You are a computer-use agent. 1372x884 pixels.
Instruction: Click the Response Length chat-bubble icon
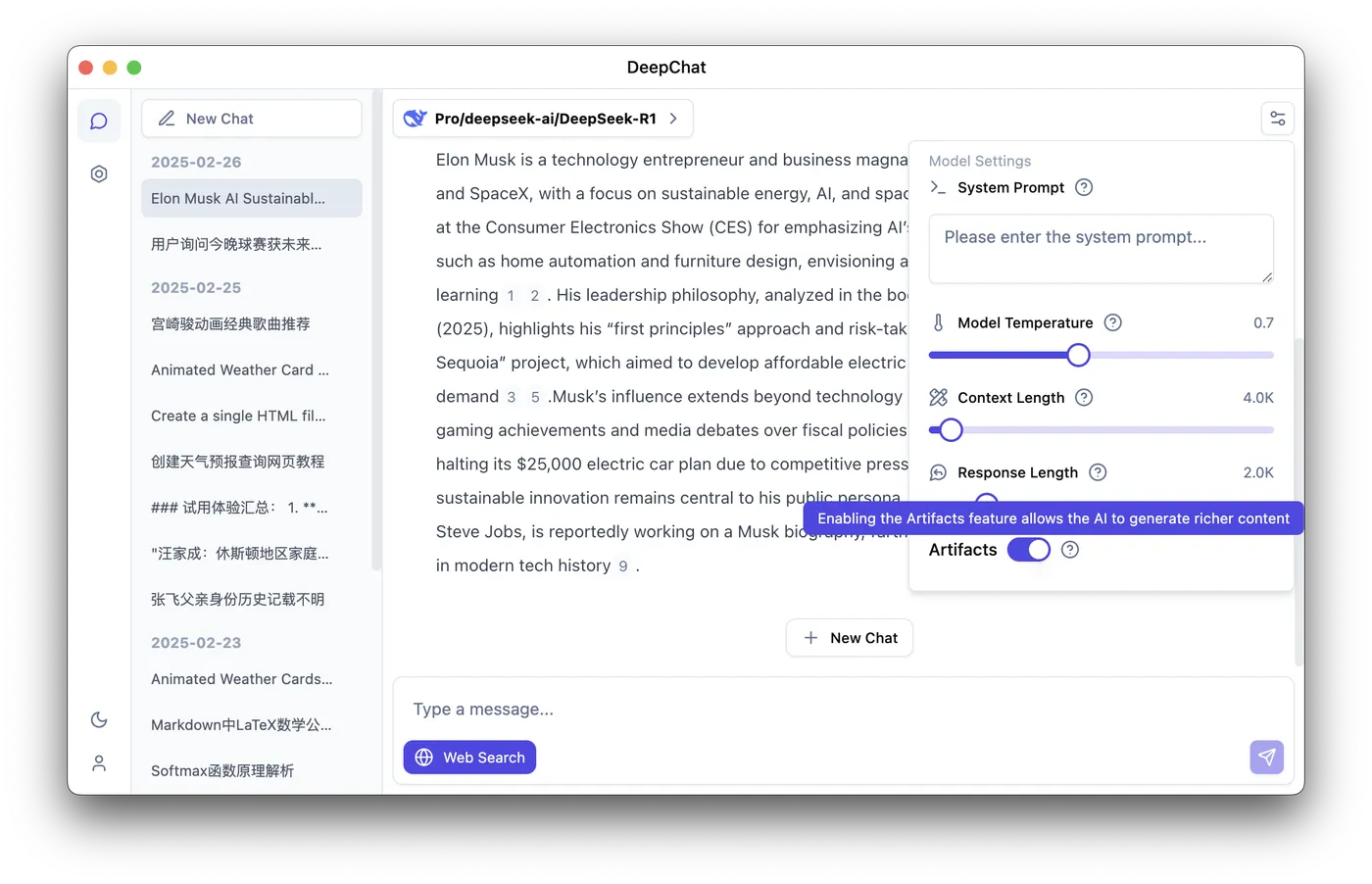pos(938,472)
